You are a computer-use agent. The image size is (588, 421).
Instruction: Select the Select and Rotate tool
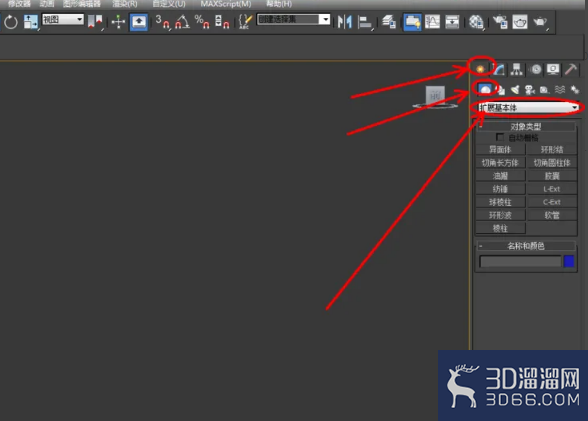click(x=10, y=22)
